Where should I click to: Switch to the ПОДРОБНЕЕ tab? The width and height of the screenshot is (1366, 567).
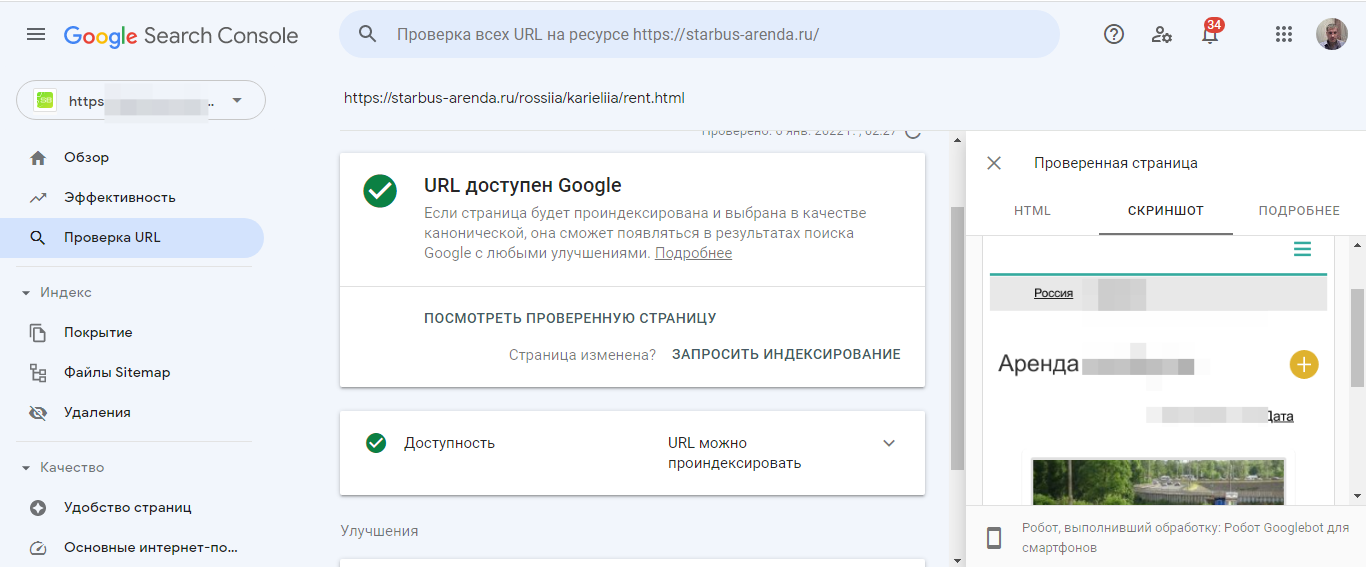click(1299, 211)
